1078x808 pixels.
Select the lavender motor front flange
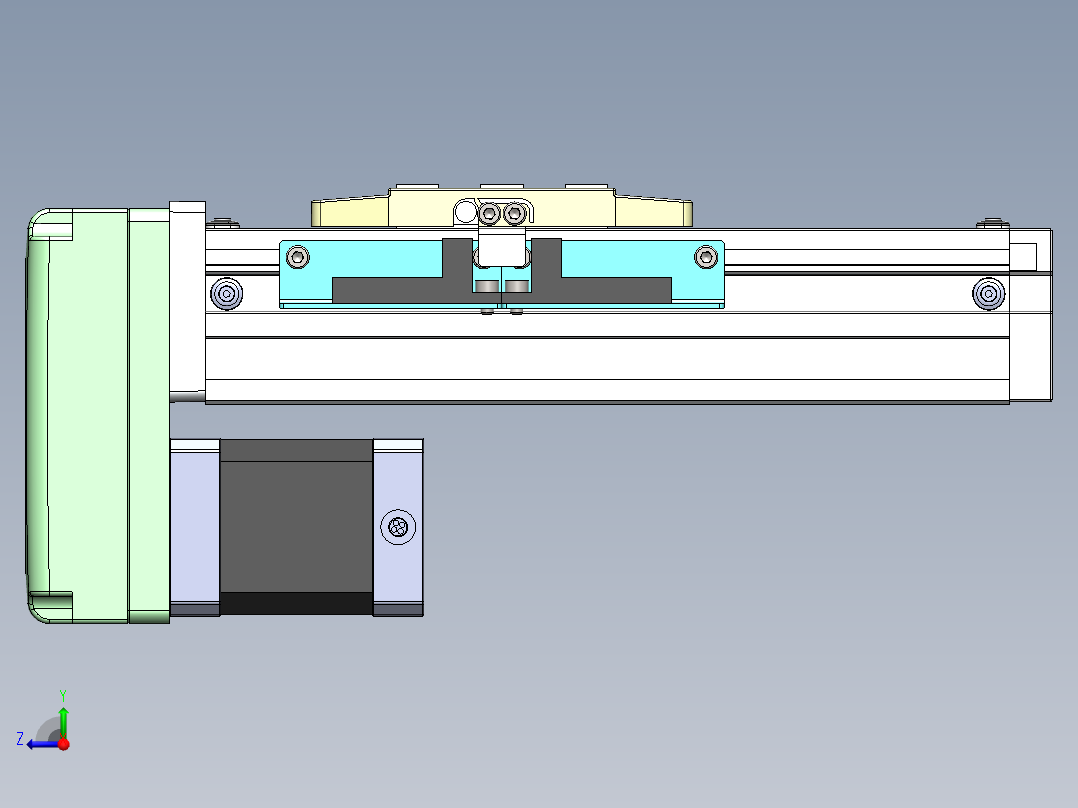click(x=195, y=527)
